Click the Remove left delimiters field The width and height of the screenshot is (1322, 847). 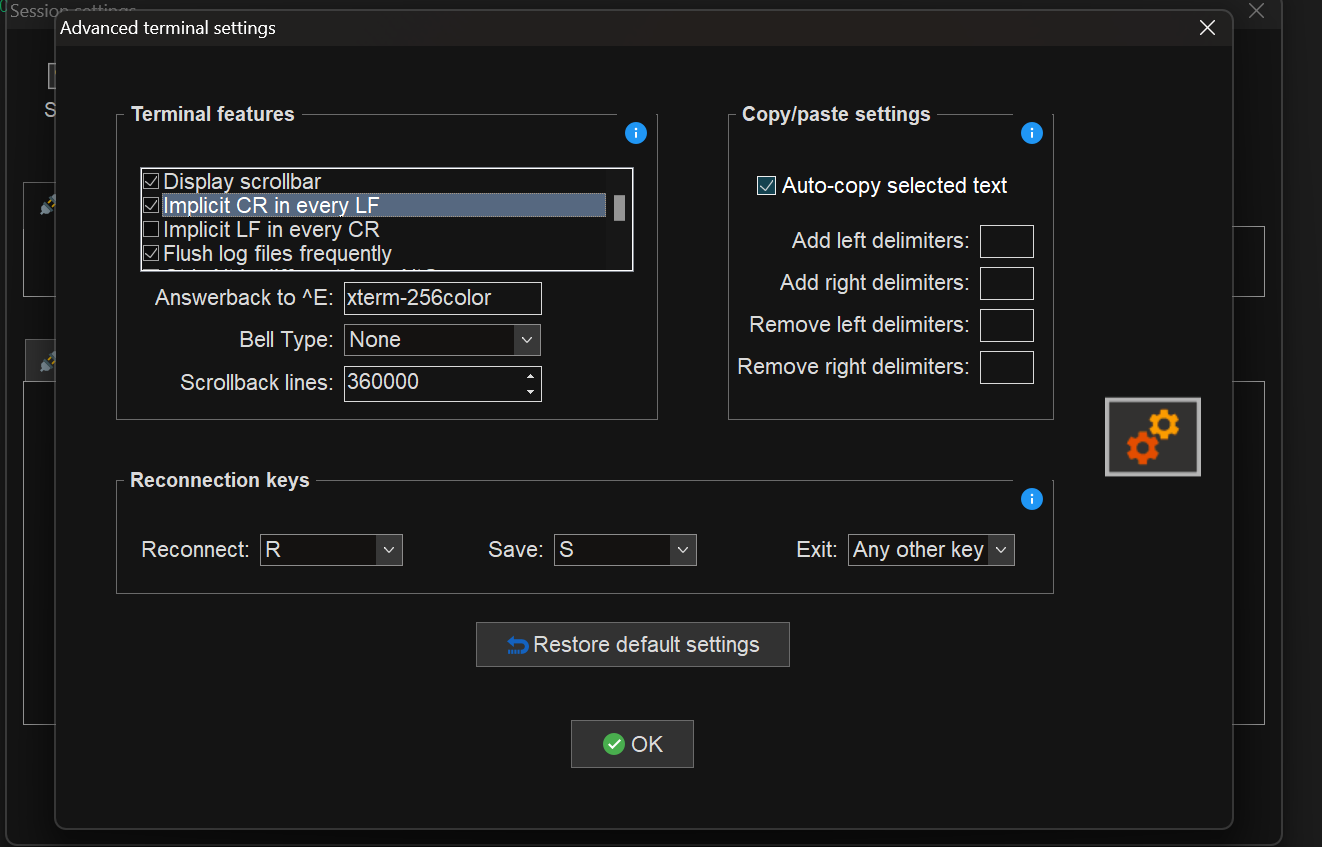[1006, 326]
